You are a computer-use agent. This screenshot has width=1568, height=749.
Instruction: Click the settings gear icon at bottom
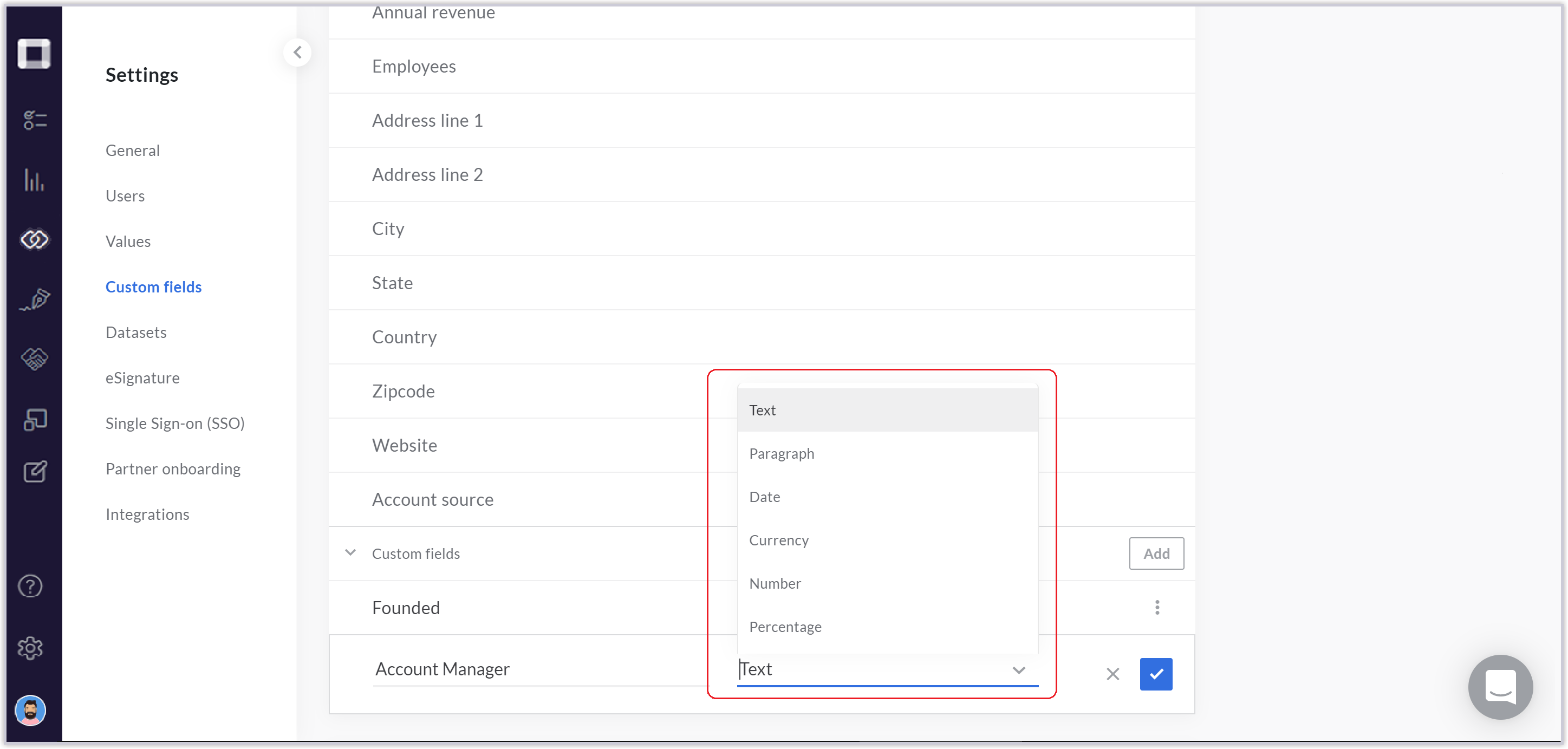31,647
